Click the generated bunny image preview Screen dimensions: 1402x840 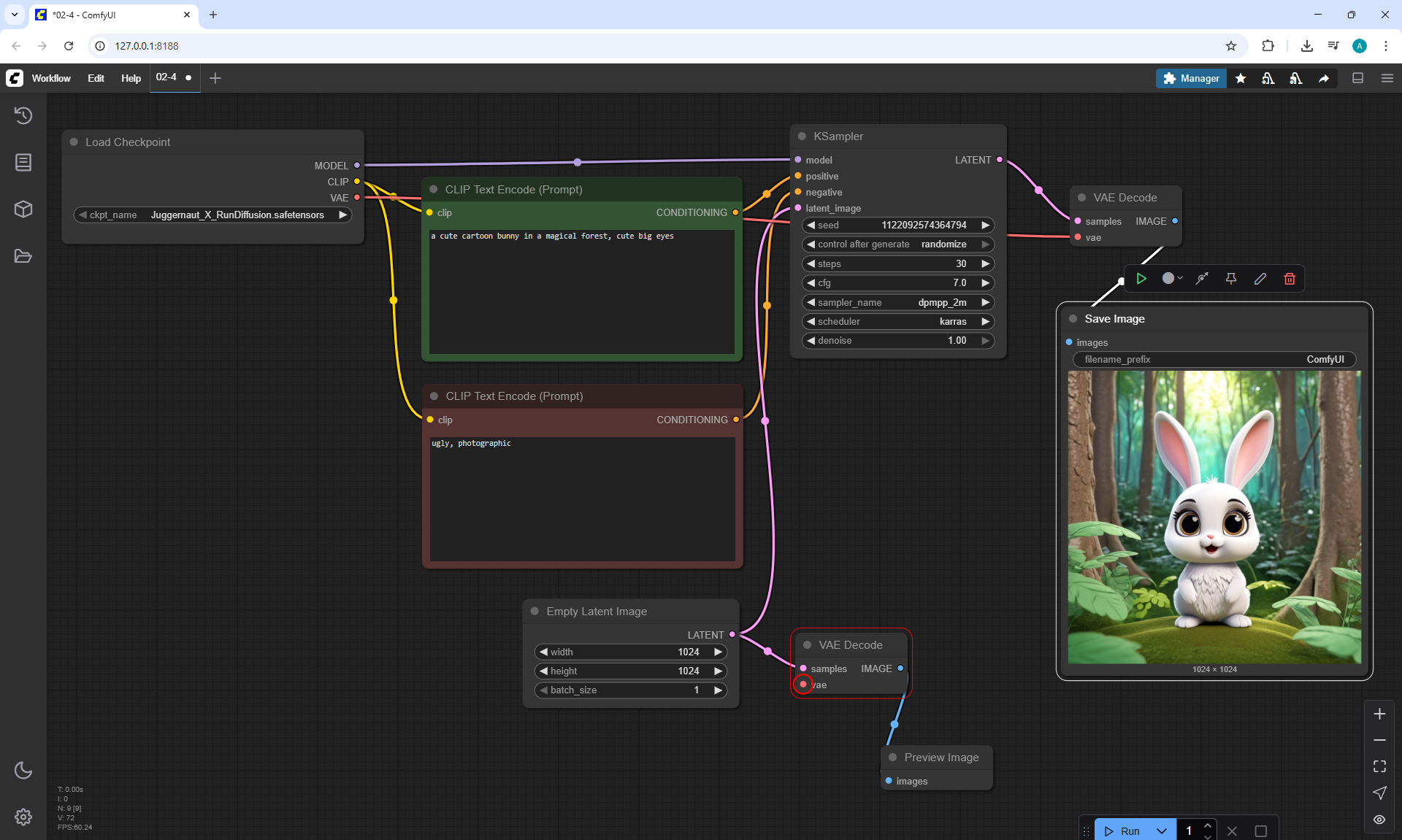point(1214,517)
